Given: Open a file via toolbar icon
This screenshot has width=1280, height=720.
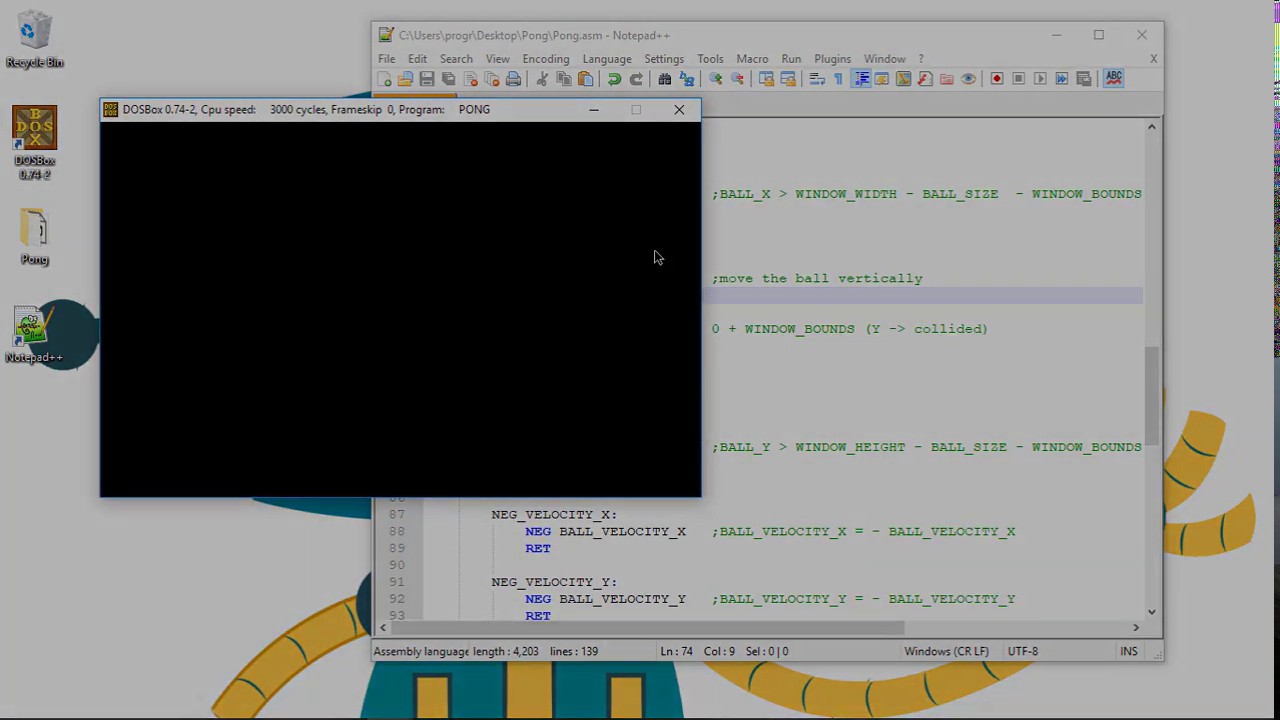Looking at the screenshot, I should coord(405,79).
